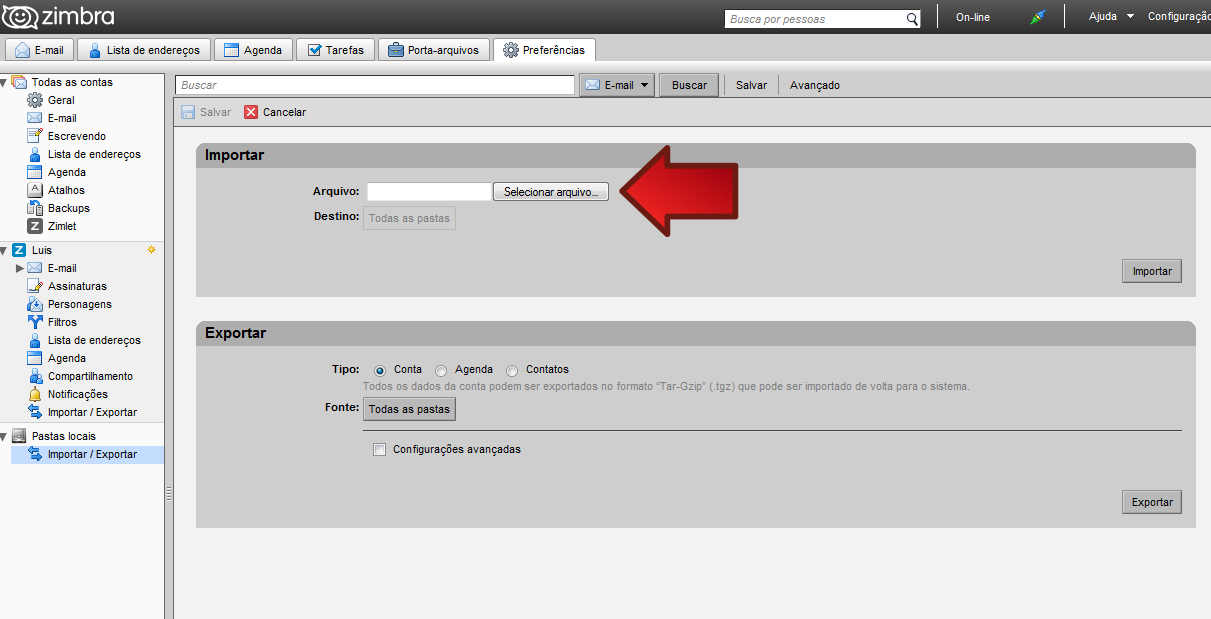
Task: Open Assinaturas via its pencil icon
Action: (35, 286)
